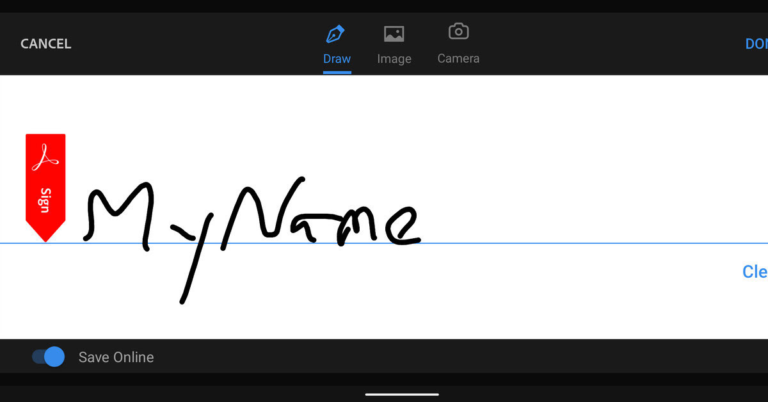
Task: Click the handwritten MyName signature
Action: [x=252, y=240]
